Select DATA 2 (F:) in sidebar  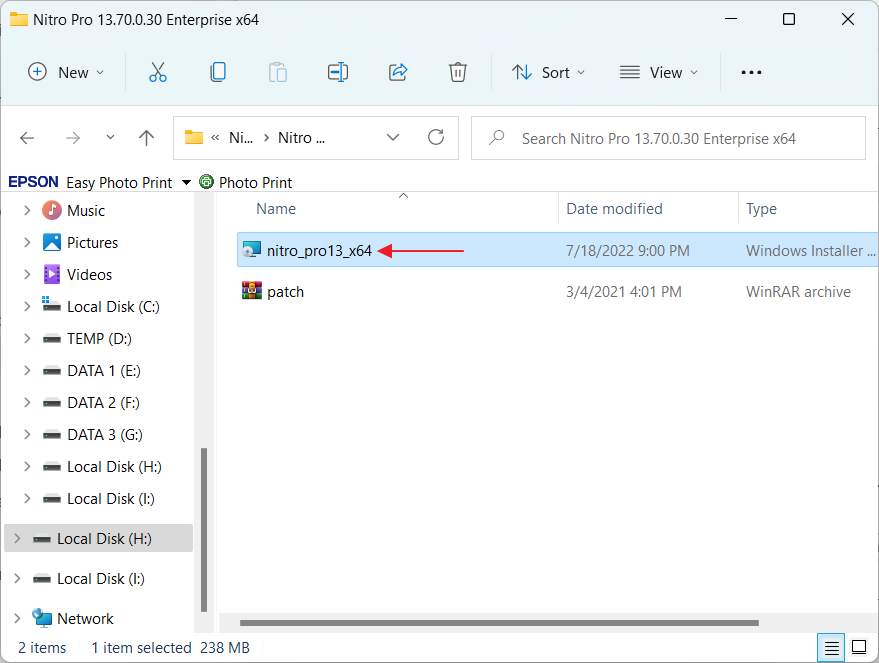pyautogui.click(x=103, y=402)
